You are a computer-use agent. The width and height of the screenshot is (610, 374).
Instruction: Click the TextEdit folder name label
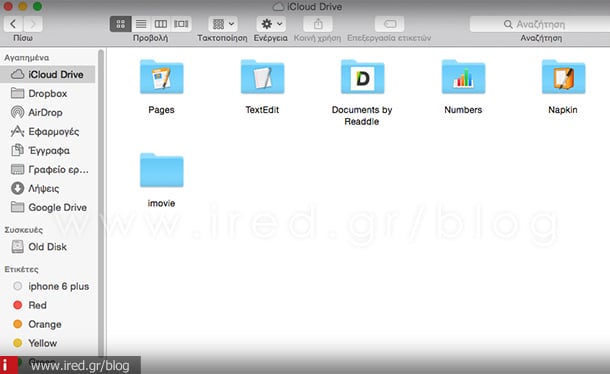[x=262, y=110]
